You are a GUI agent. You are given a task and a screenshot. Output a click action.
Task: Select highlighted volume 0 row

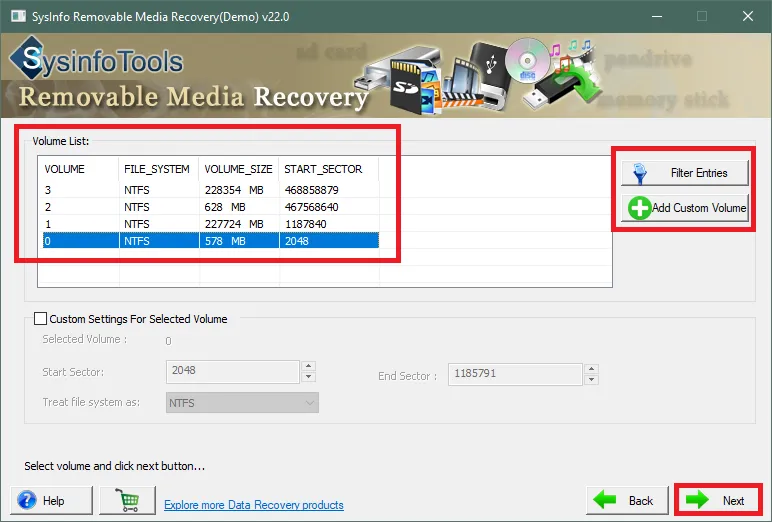211,241
